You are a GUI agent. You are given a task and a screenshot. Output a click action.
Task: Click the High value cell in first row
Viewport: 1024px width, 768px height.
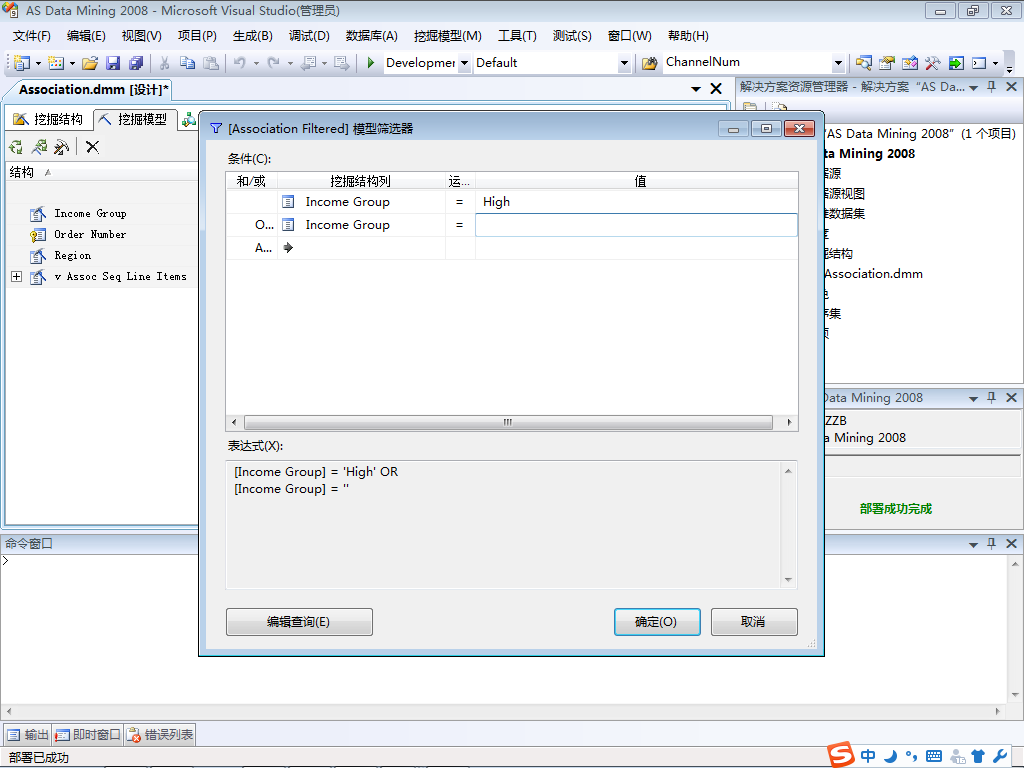[x=636, y=202]
